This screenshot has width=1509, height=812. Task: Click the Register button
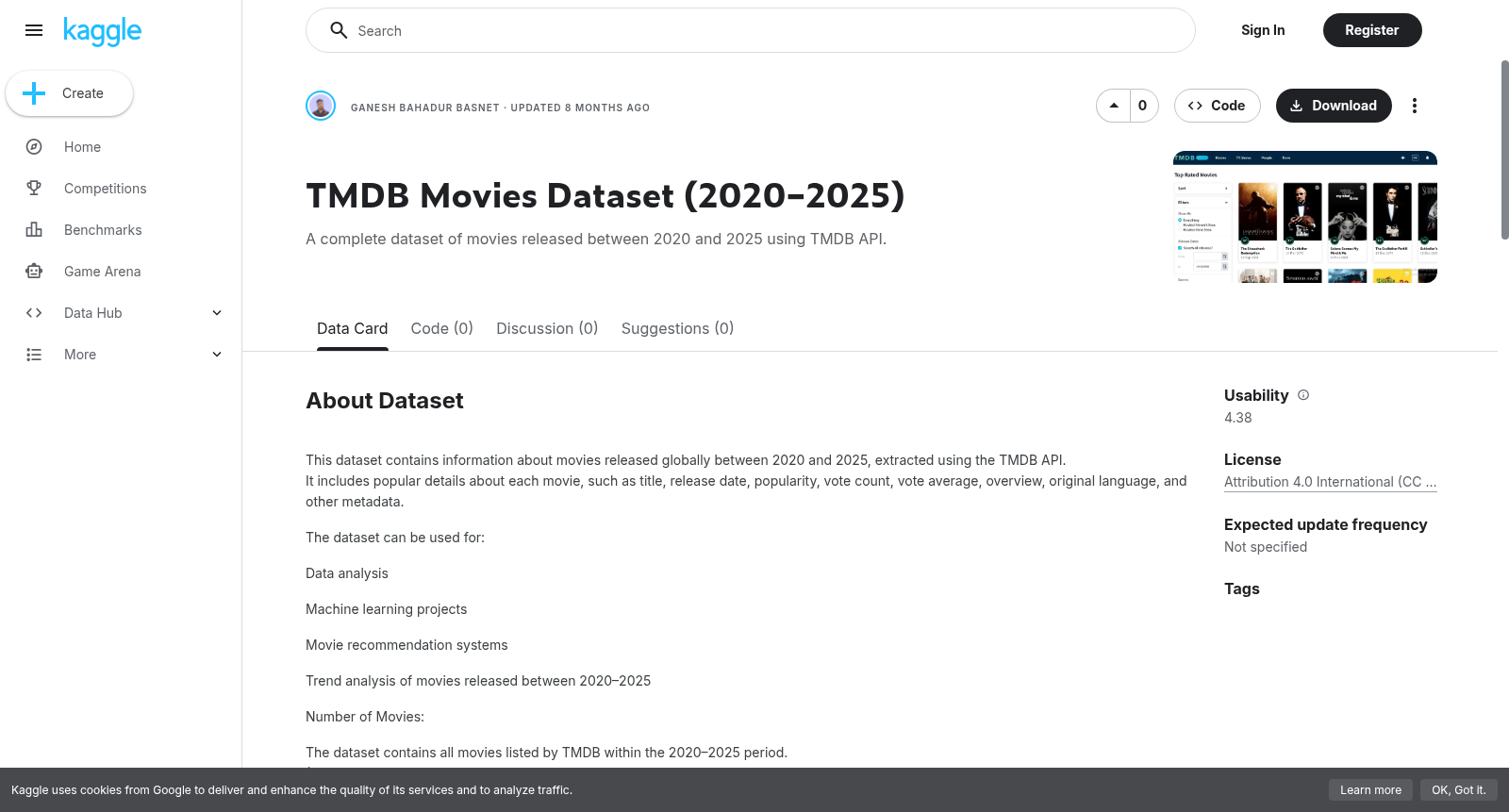coord(1372,30)
